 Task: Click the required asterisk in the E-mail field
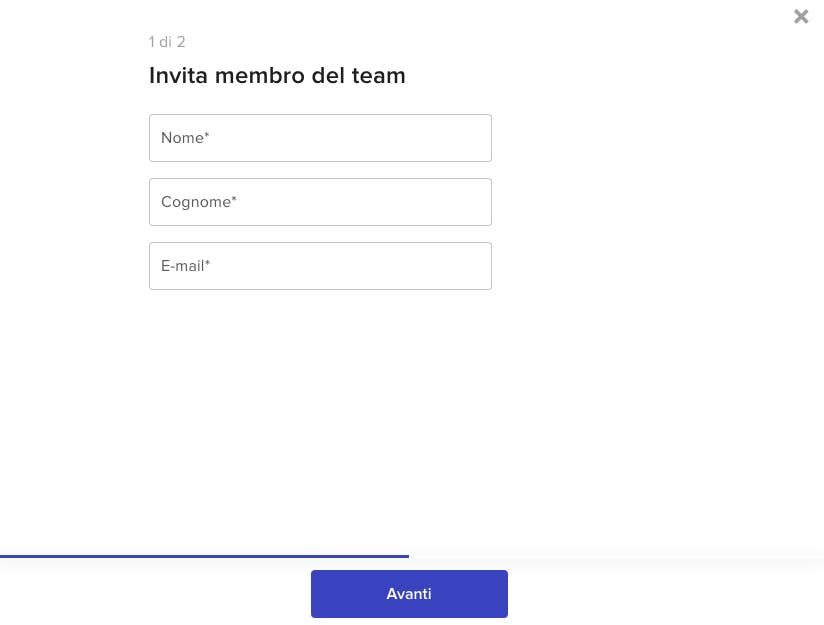(208, 262)
